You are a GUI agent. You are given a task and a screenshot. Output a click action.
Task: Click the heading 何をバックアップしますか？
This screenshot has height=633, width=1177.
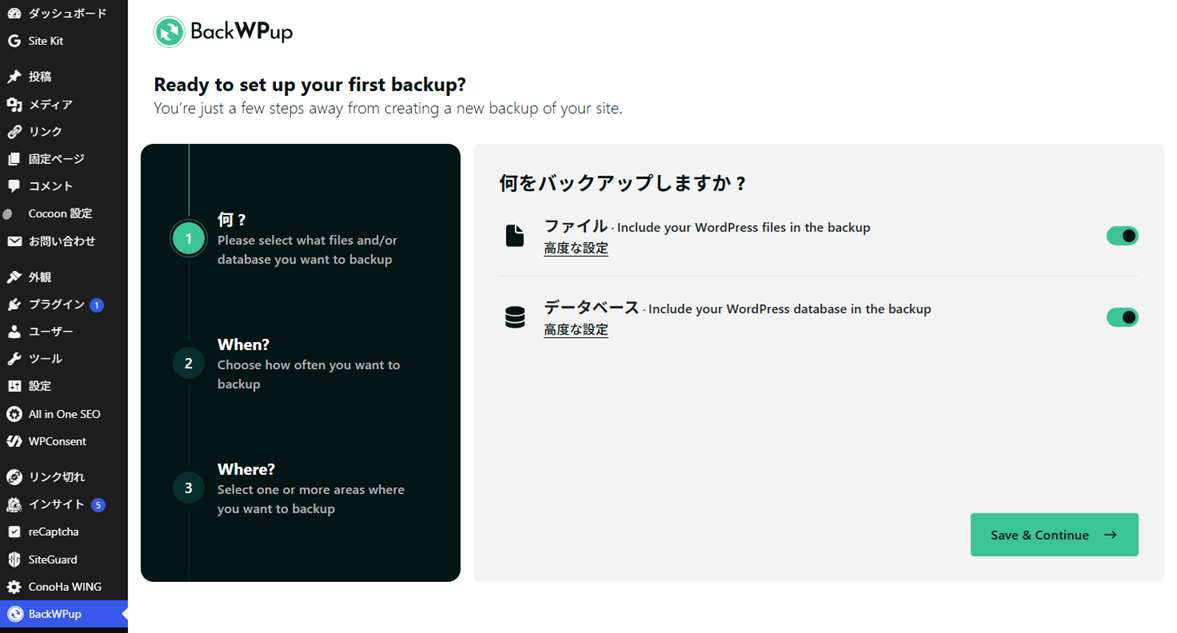(x=622, y=183)
